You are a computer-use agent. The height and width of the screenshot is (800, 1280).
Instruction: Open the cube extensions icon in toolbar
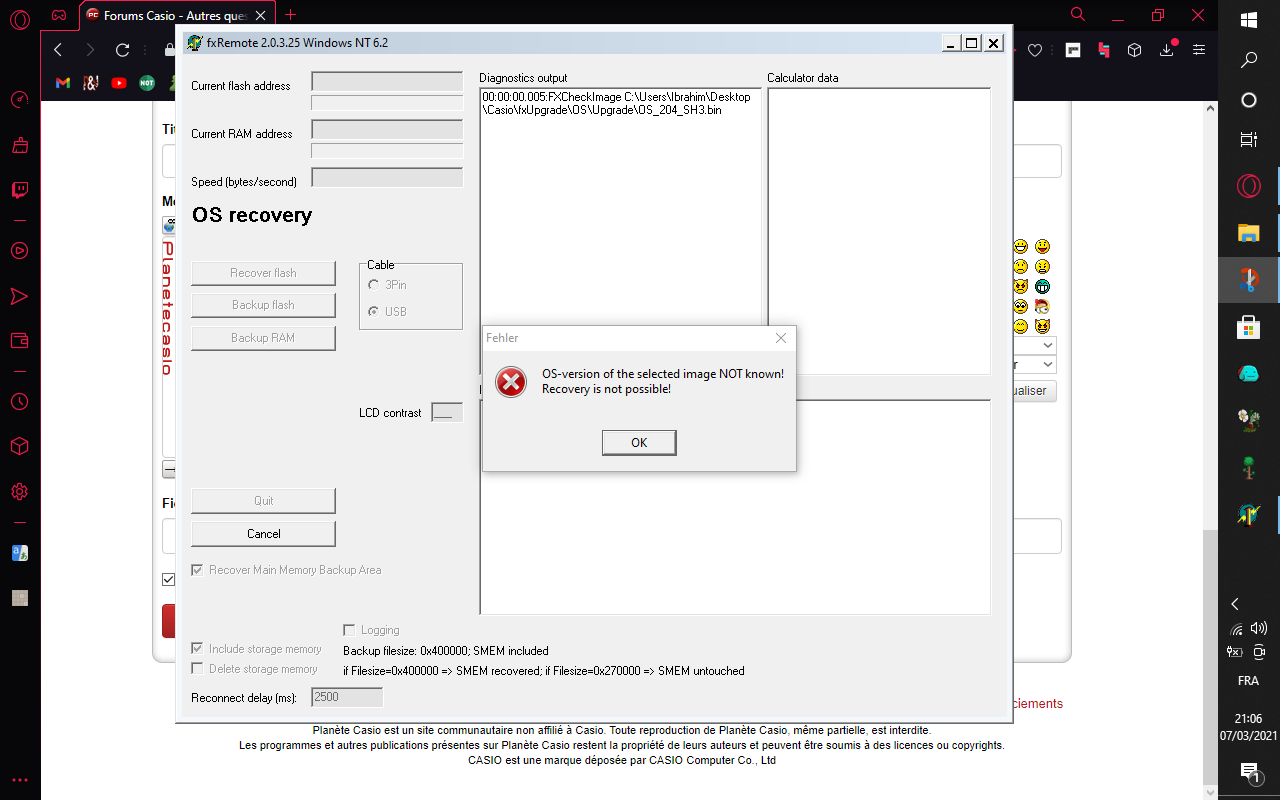click(1135, 50)
